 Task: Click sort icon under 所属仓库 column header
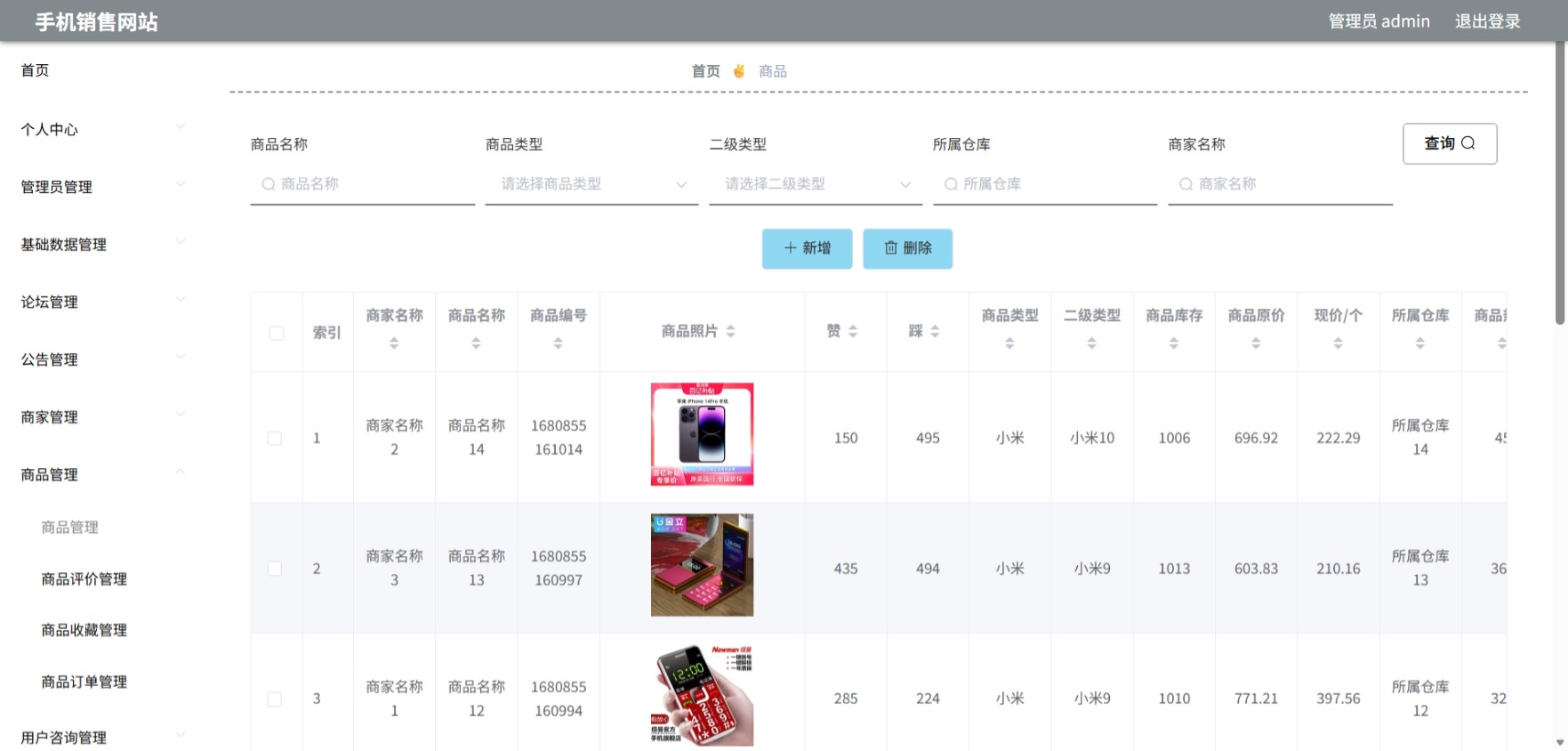pos(1420,343)
